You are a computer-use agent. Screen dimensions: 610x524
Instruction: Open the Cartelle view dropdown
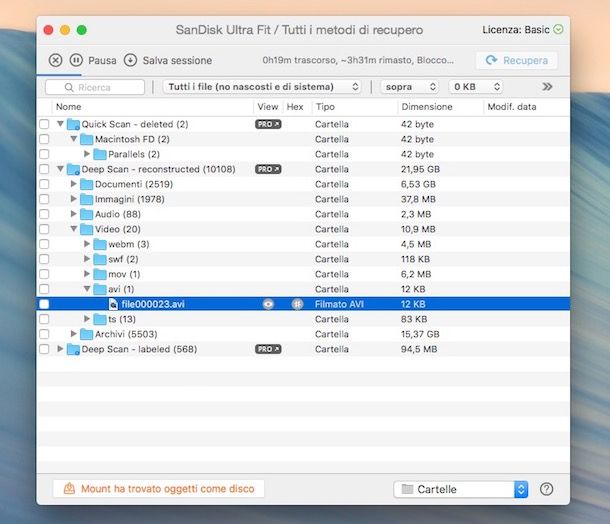(x=461, y=489)
